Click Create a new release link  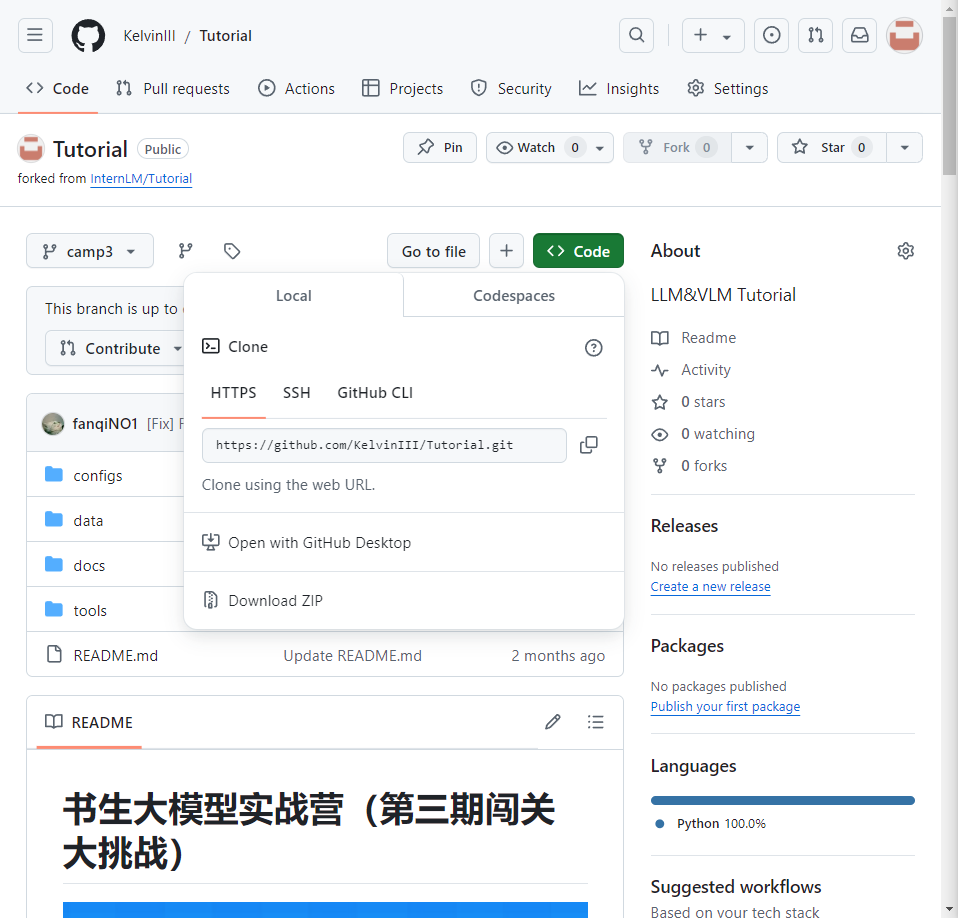710,586
